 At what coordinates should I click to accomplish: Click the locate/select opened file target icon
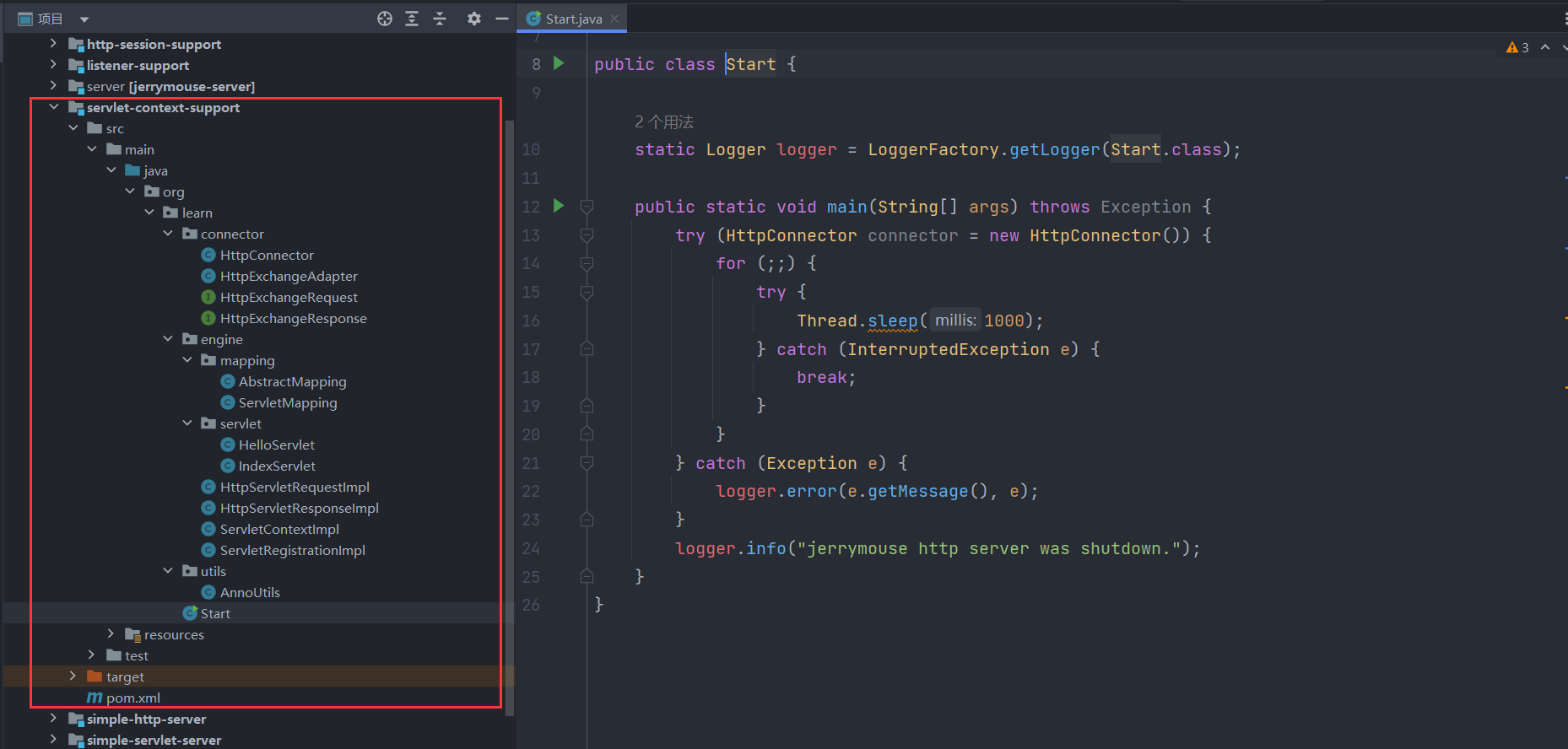point(385,19)
